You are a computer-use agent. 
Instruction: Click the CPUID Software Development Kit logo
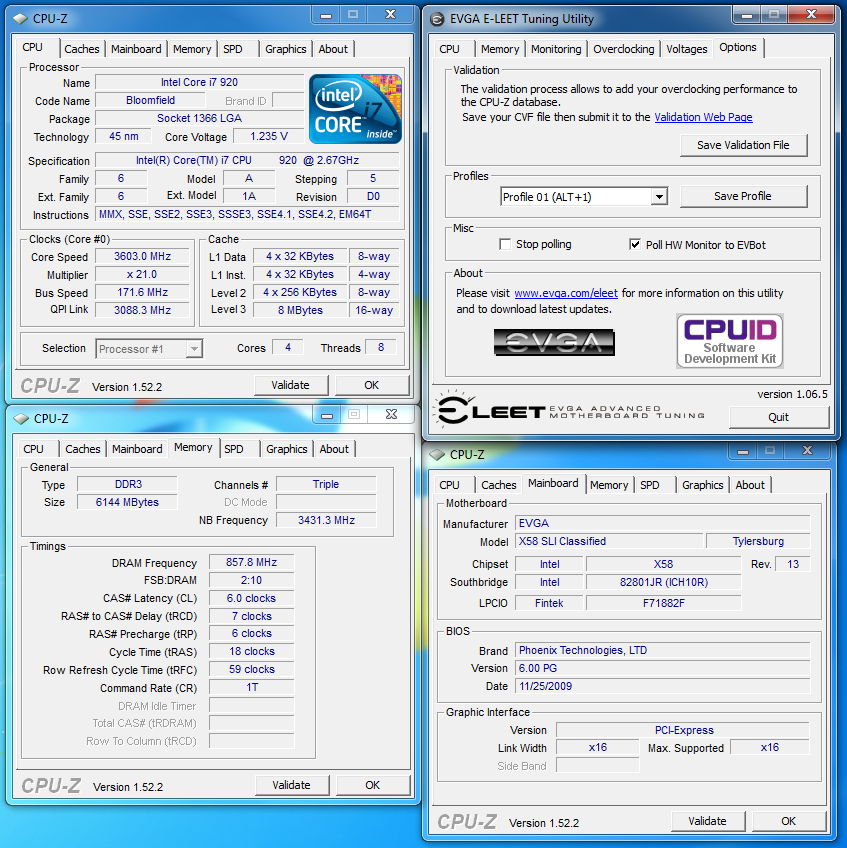click(729, 341)
